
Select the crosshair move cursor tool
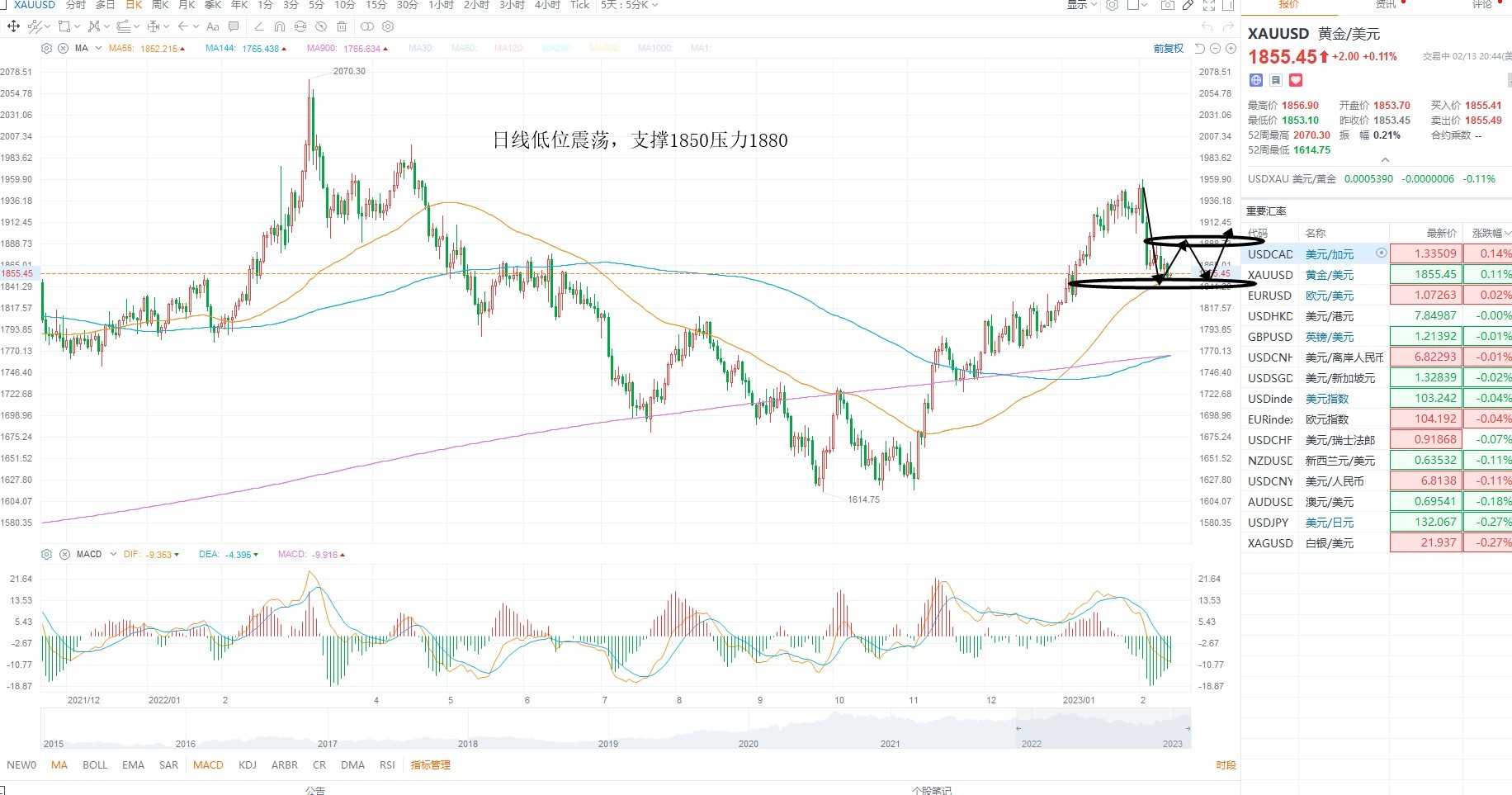[13, 26]
